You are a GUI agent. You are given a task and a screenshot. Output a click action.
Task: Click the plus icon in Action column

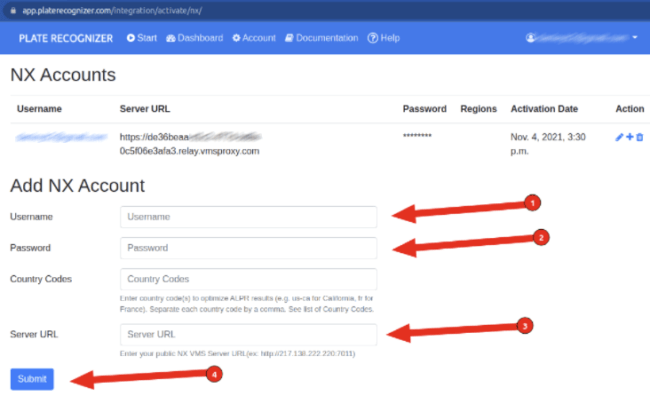tap(630, 136)
